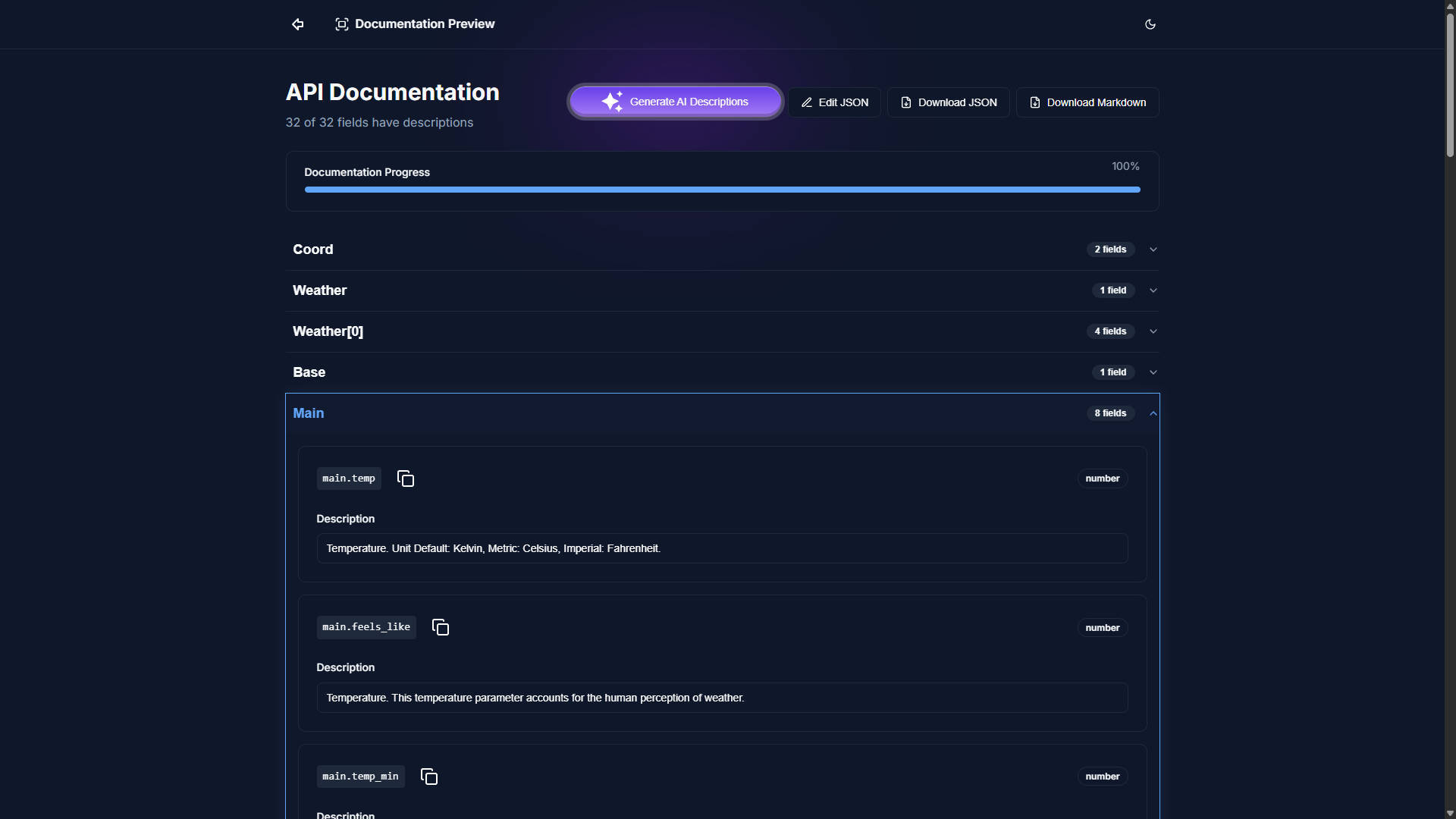Expand the Coord section chevron
The height and width of the screenshot is (819, 1456).
pos(1153,249)
